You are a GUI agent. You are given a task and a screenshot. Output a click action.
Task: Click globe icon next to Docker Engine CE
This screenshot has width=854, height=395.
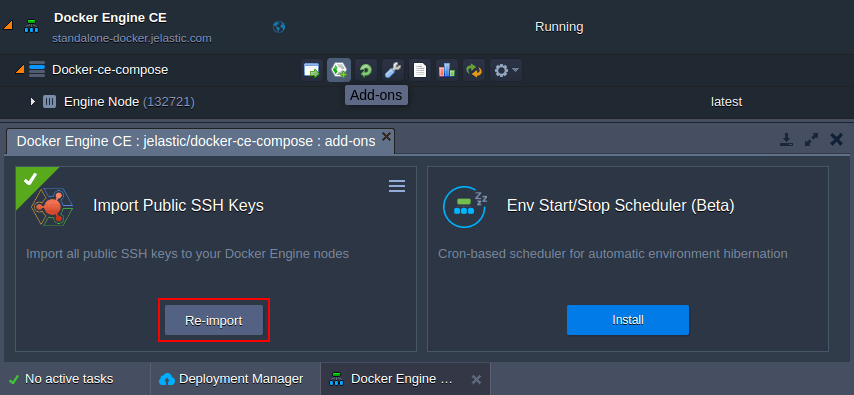click(279, 27)
